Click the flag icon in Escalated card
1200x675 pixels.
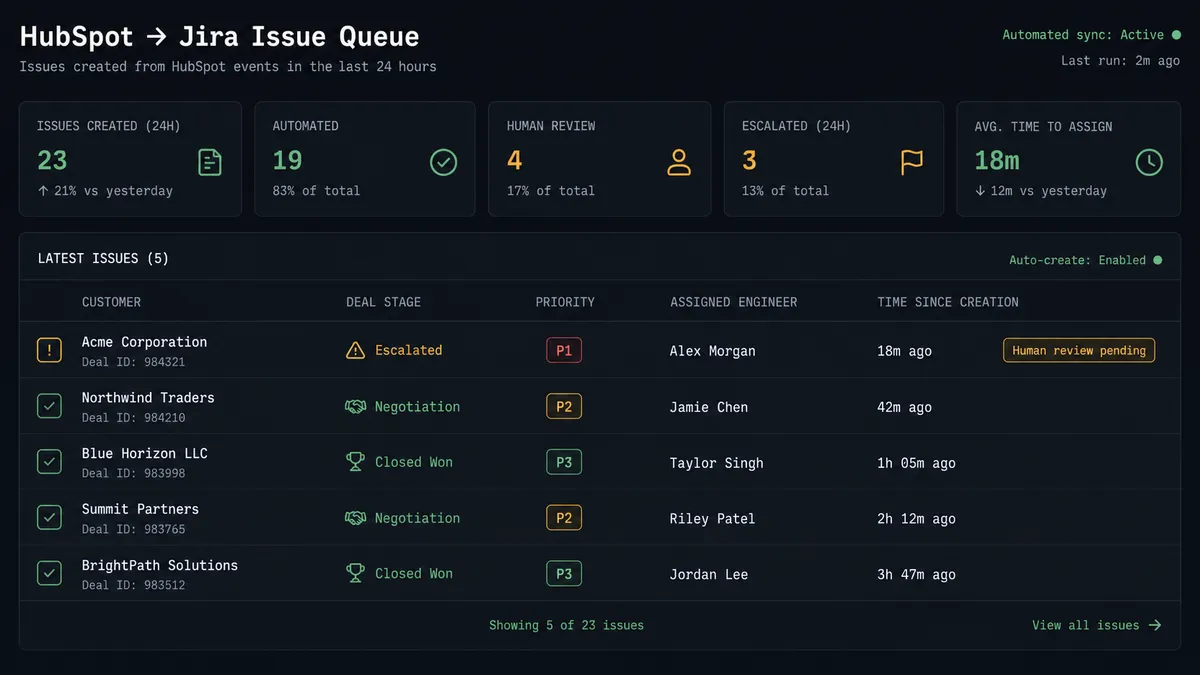[912, 162]
